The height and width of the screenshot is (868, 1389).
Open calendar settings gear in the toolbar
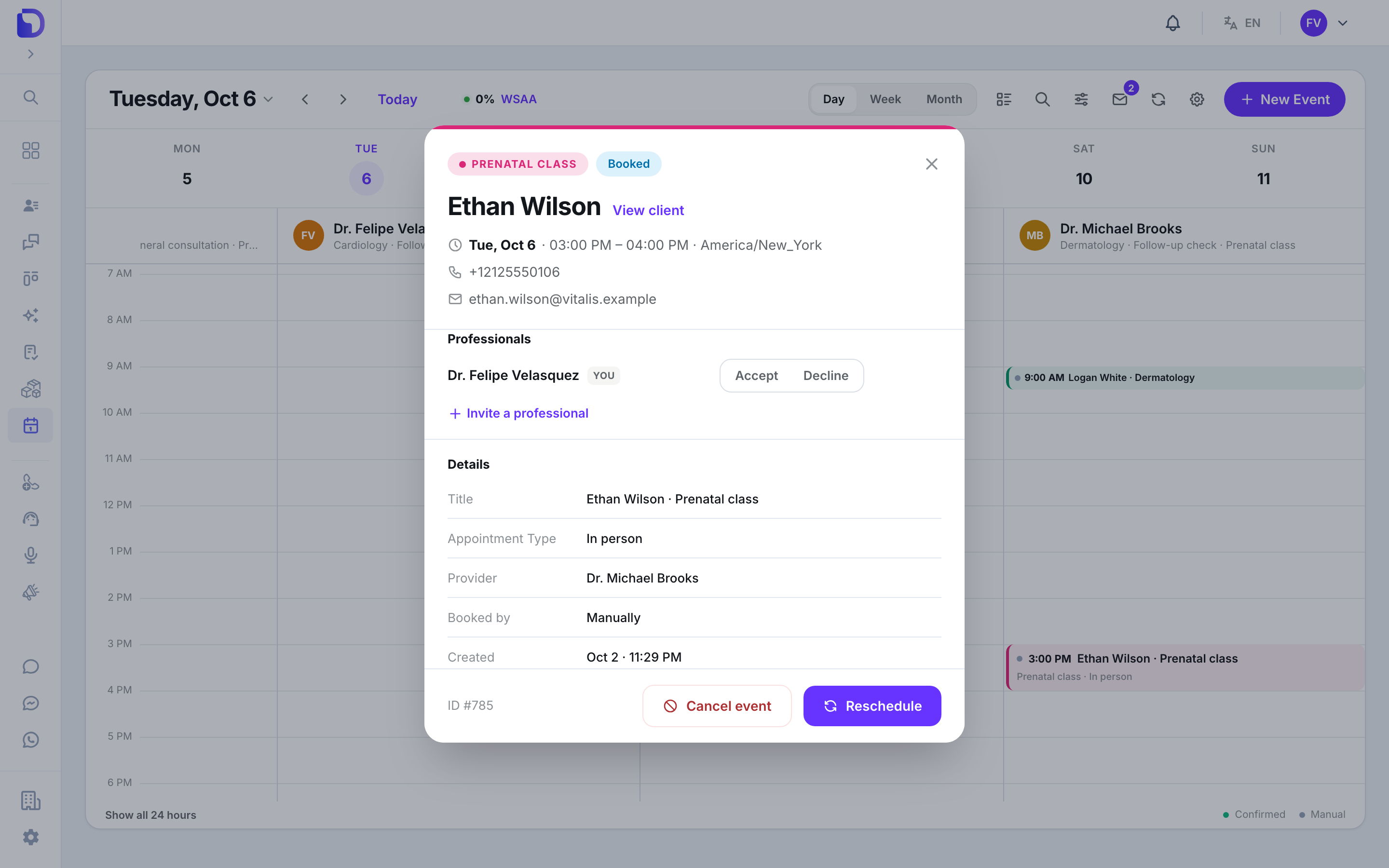[1197, 99]
